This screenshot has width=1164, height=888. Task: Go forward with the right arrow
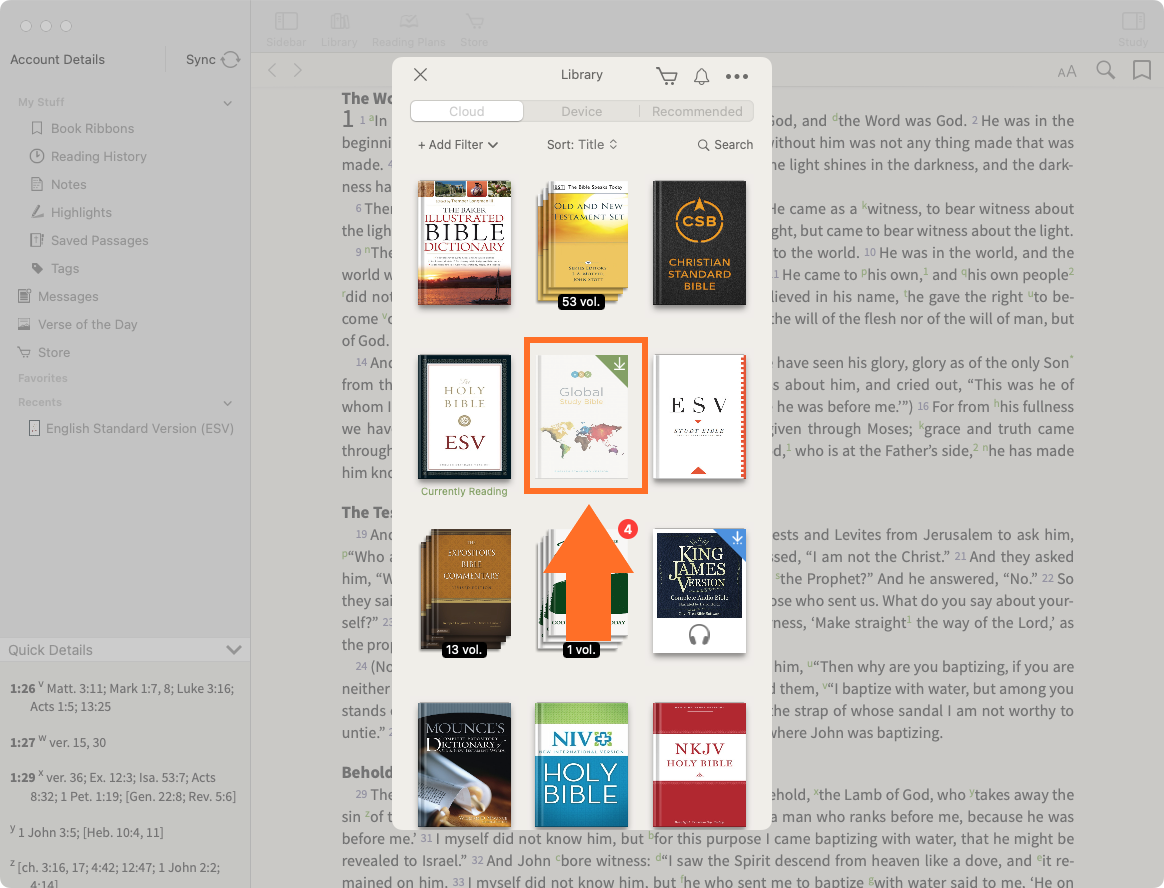pyautogui.click(x=298, y=71)
